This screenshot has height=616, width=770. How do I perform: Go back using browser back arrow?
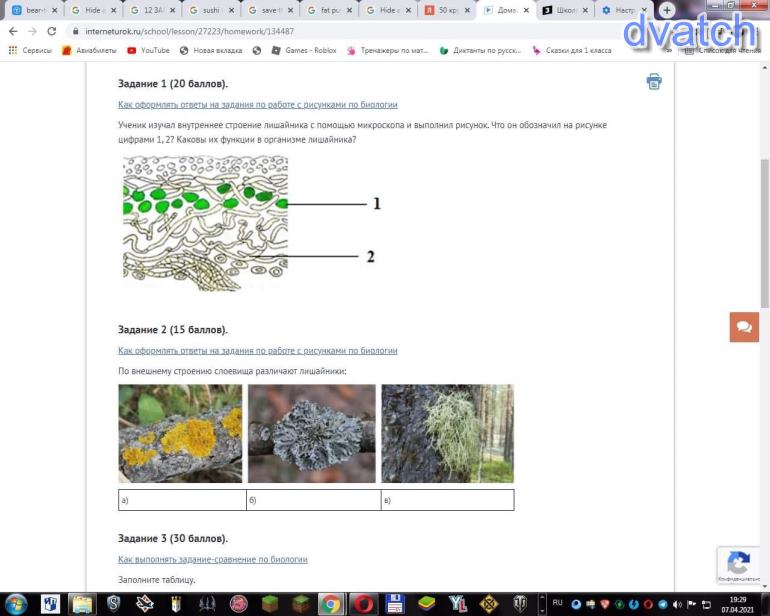point(13,31)
